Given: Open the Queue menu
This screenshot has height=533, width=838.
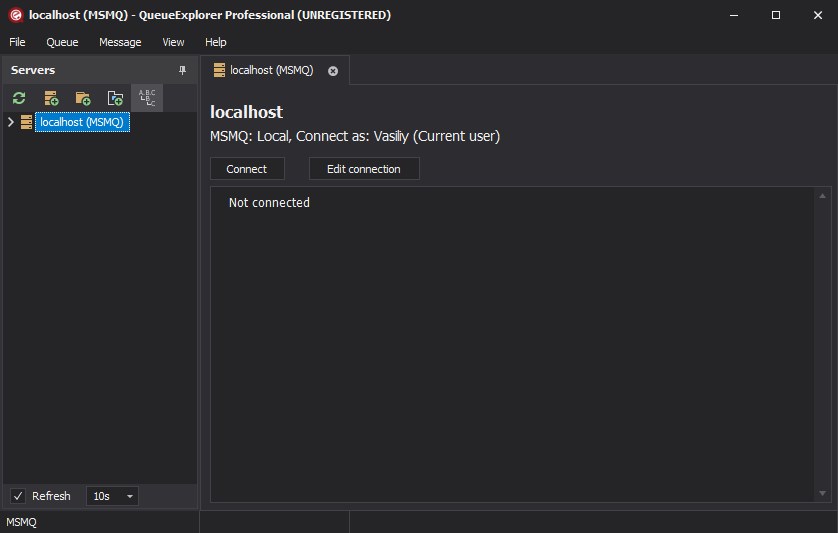Looking at the screenshot, I should tap(62, 42).
